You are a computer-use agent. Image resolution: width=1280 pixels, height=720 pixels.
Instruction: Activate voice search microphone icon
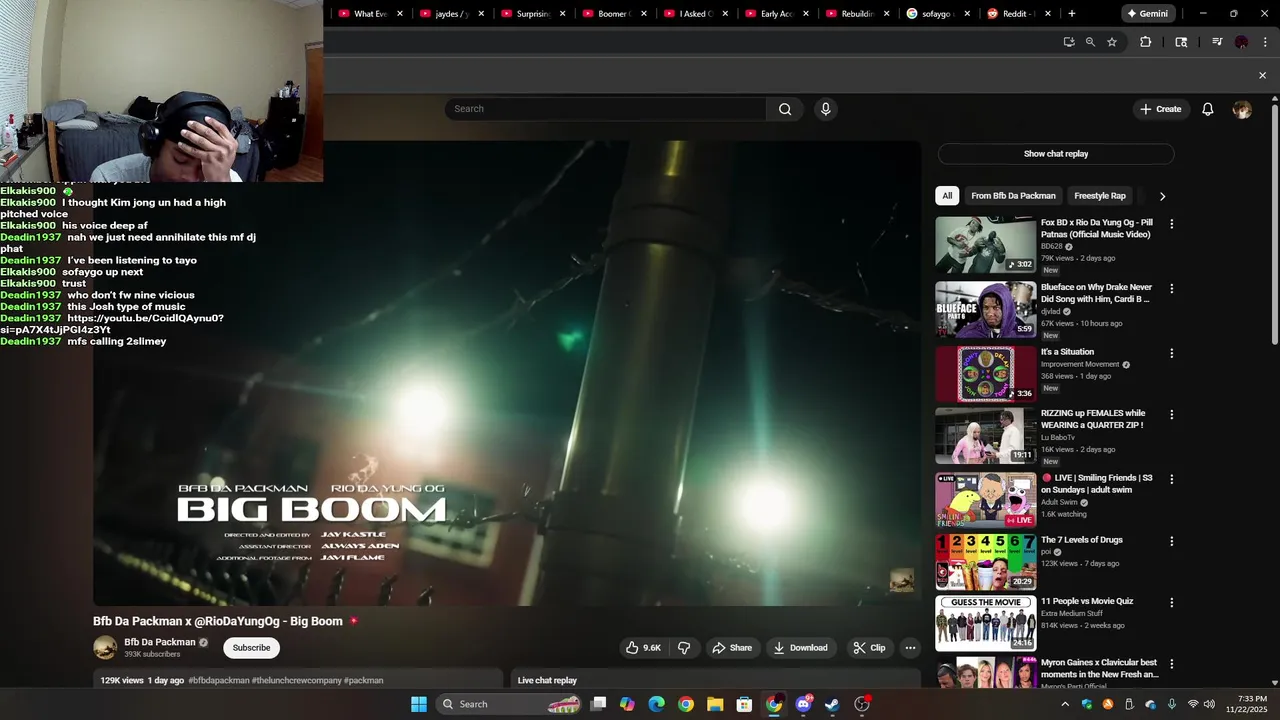(825, 109)
